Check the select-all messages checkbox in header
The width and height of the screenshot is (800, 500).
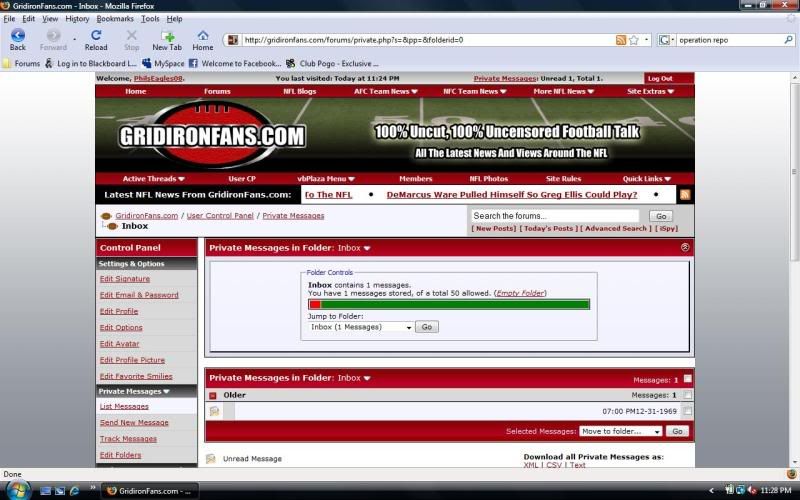pyautogui.click(x=687, y=379)
